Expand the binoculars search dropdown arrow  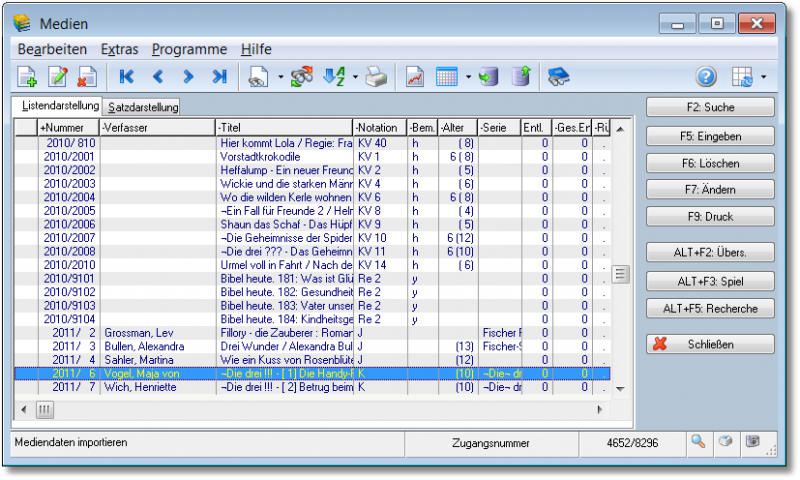click(281, 77)
